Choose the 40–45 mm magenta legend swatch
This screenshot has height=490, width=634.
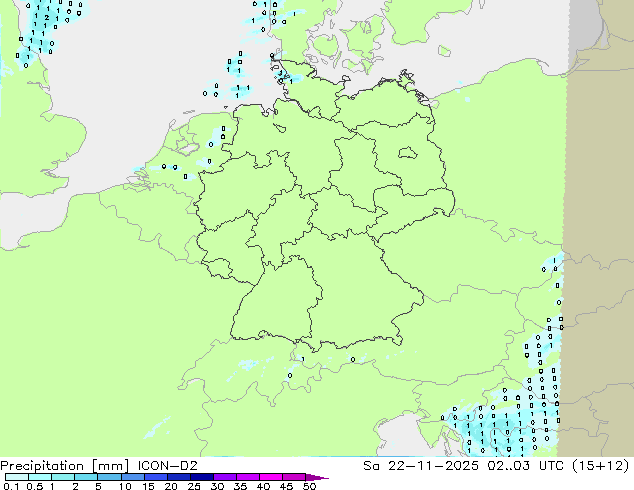click(x=271, y=477)
